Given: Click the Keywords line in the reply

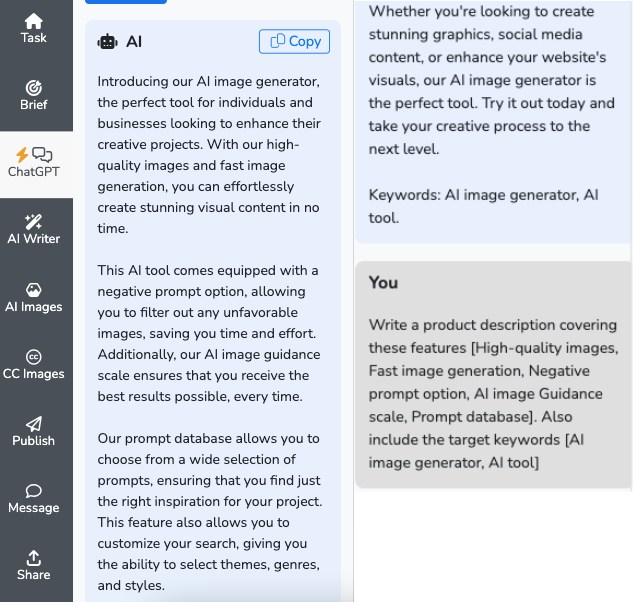Looking at the screenshot, I should coord(483,206).
